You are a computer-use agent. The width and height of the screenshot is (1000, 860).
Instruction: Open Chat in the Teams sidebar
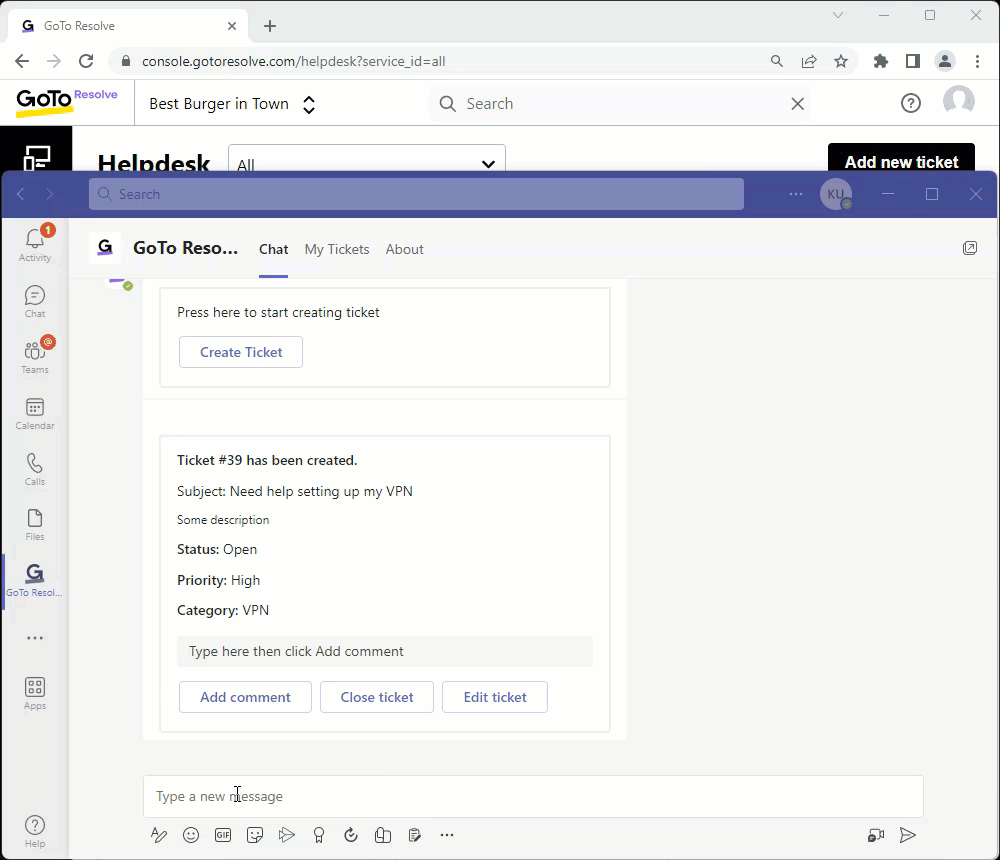pyautogui.click(x=35, y=301)
